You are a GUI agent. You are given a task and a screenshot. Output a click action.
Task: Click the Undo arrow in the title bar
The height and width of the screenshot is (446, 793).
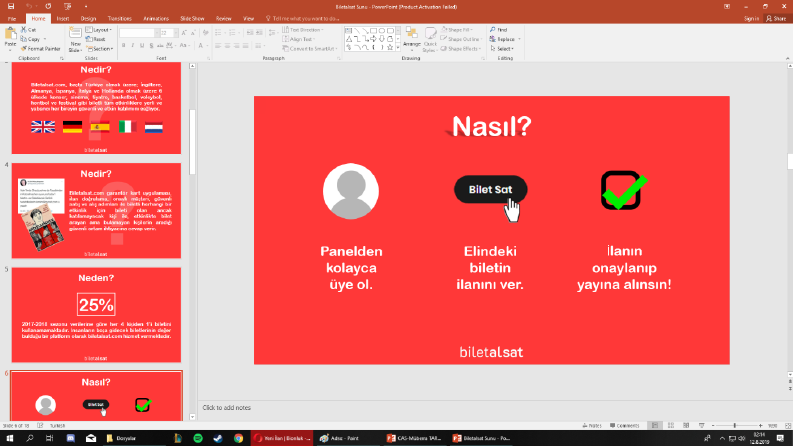pyautogui.click(x=29, y=7)
